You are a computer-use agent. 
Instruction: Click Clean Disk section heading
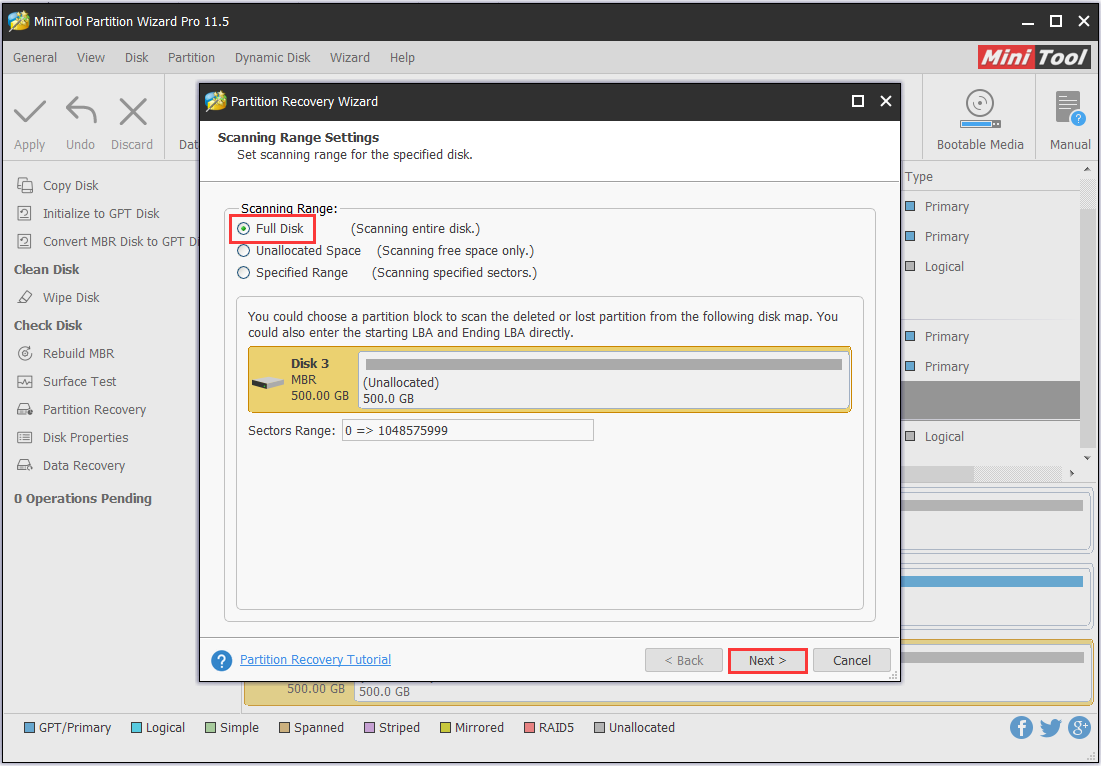(x=46, y=270)
